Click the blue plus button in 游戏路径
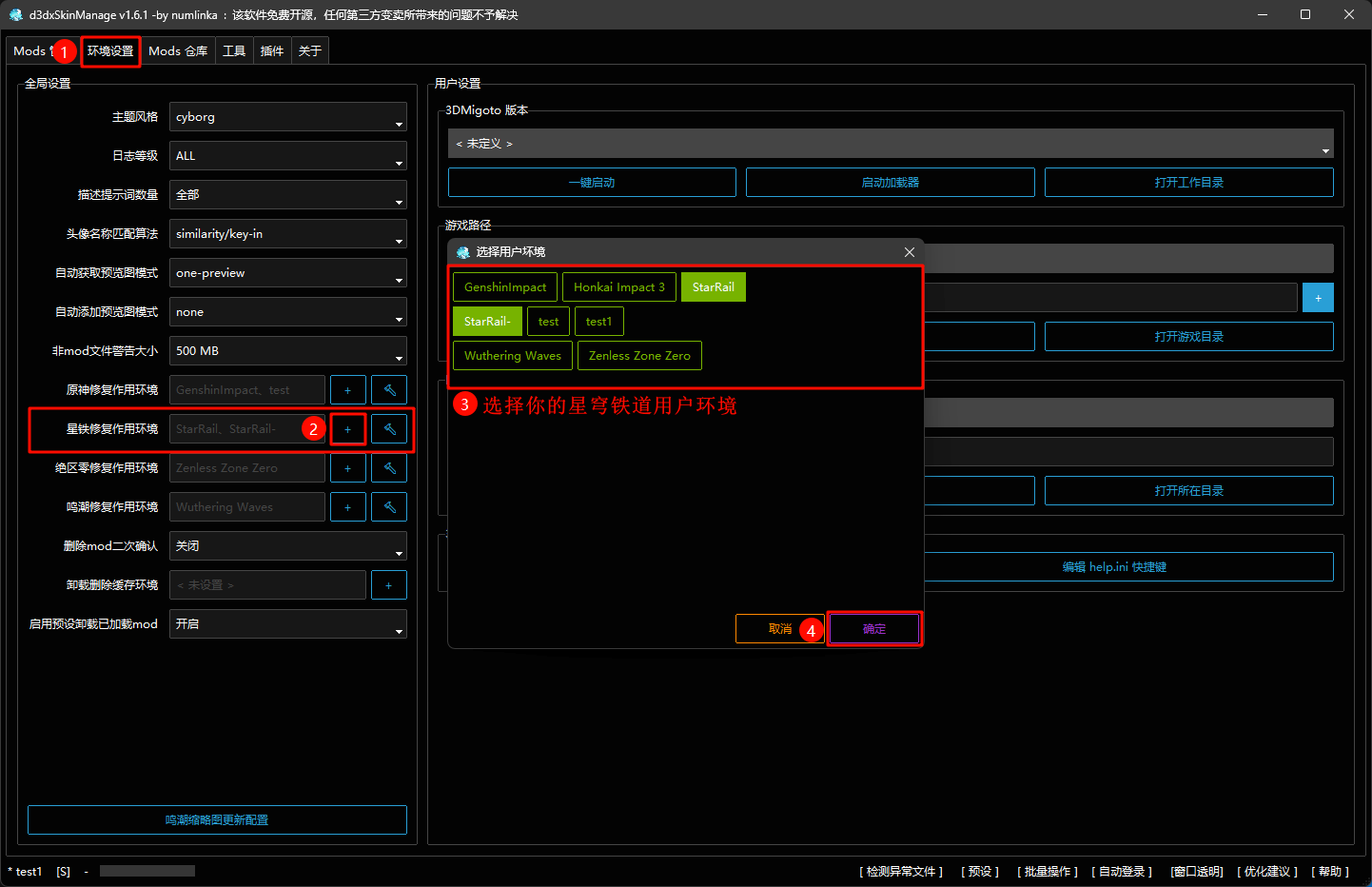 (1318, 298)
